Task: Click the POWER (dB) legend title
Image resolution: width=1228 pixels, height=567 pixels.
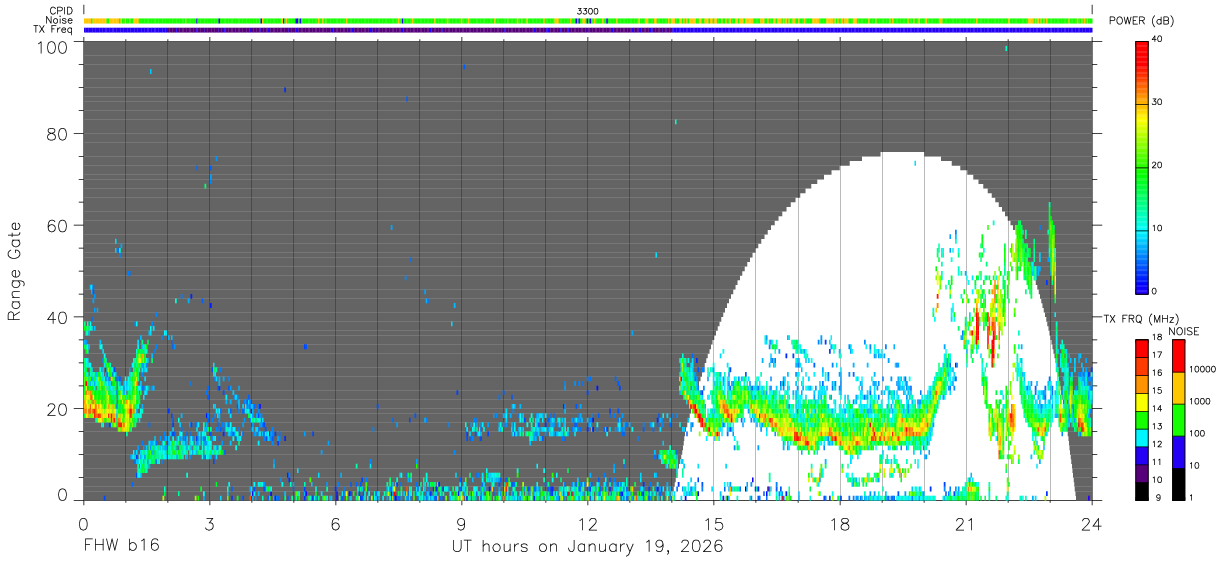Action: coord(1141,21)
